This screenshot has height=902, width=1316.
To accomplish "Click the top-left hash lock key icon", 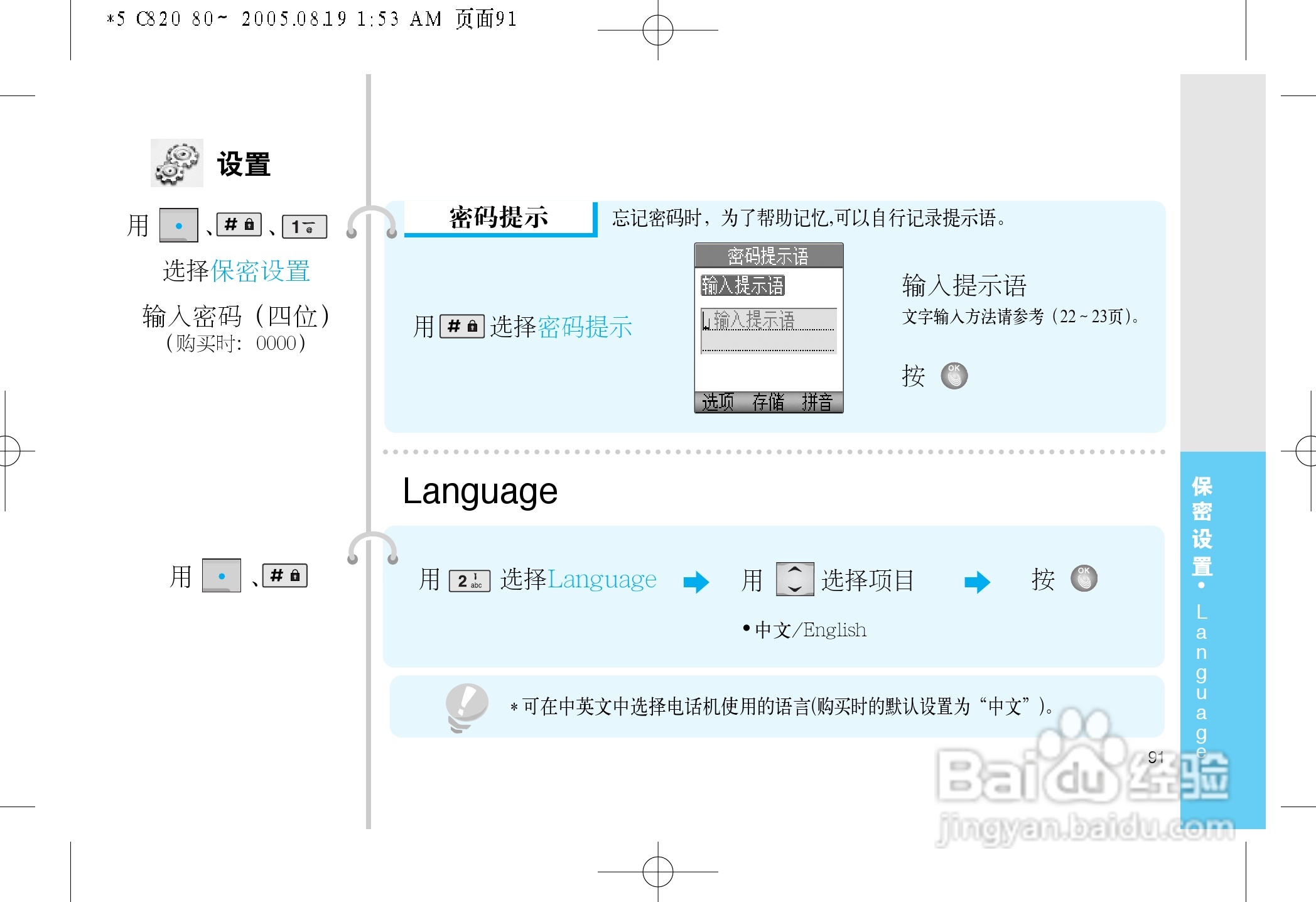I will click(x=239, y=225).
